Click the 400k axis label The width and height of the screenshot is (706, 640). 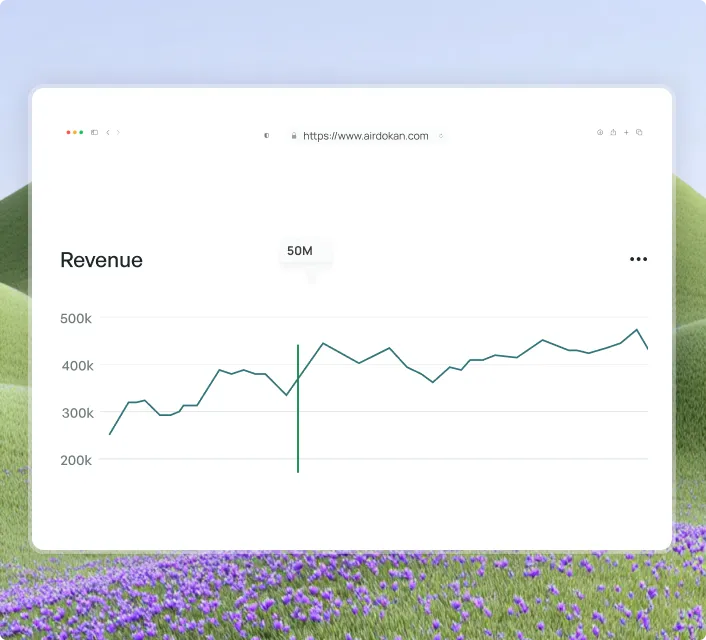[x=77, y=366]
